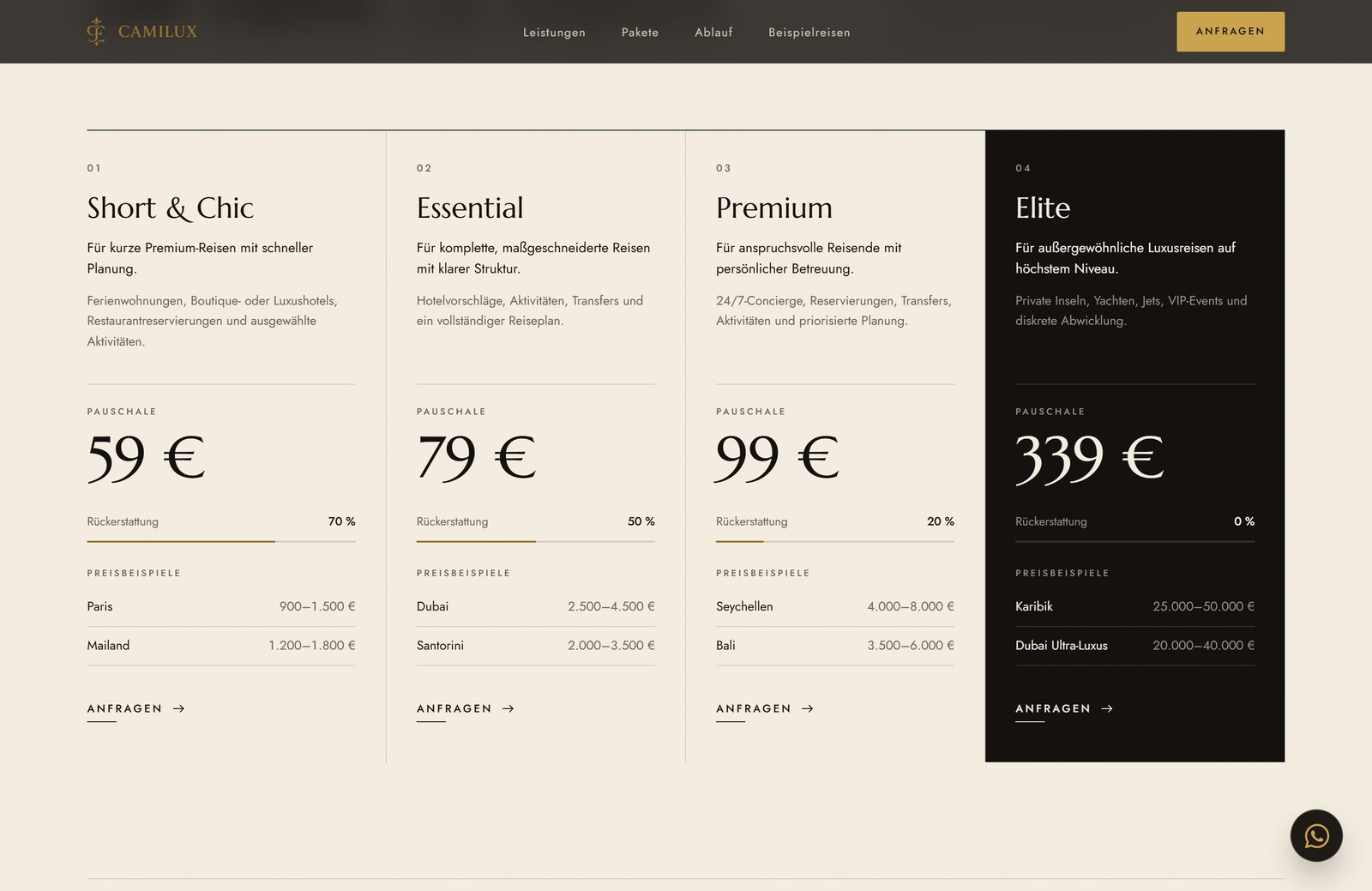Image resolution: width=1372 pixels, height=891 pixels.
Task: Click the 2.500–4.500 € price range
Action: [611, 606]
